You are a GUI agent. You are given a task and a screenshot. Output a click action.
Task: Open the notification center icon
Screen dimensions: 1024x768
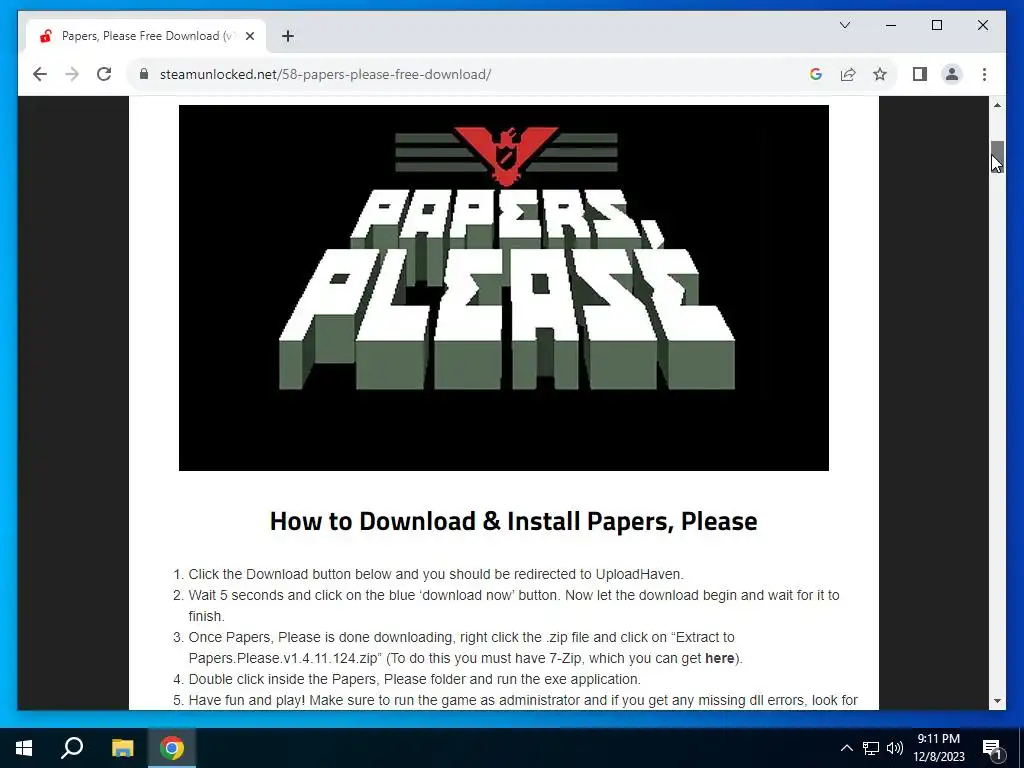click(993, 748)
